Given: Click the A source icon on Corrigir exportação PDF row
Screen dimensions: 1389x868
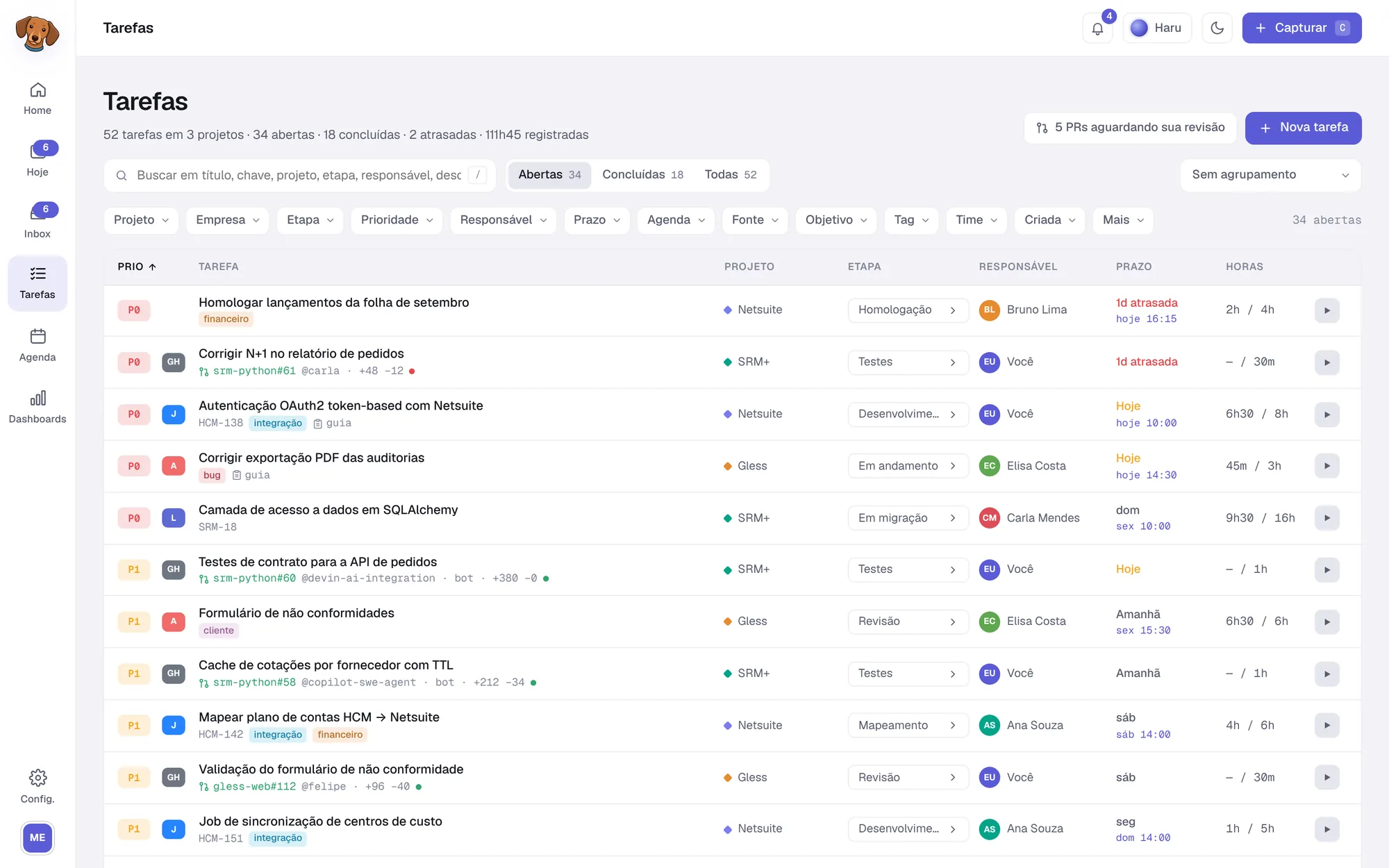Looking at the screenshot, I should [174, 466].
